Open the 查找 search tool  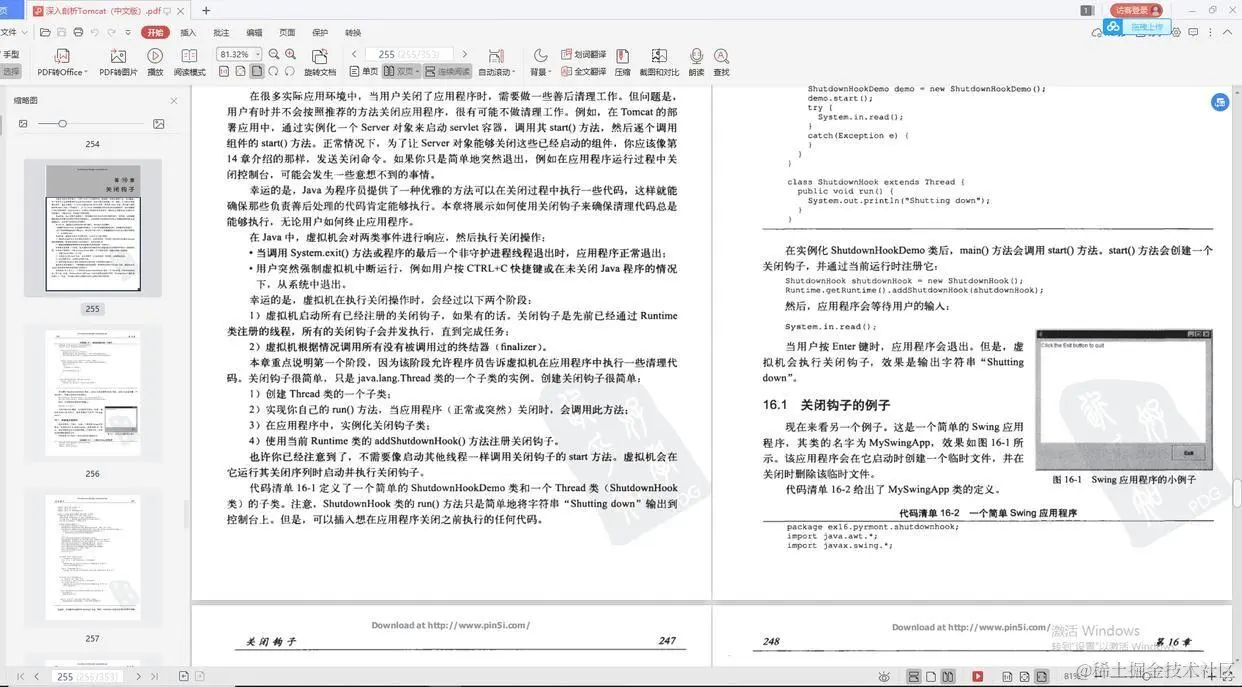click(x=721, y=62)
